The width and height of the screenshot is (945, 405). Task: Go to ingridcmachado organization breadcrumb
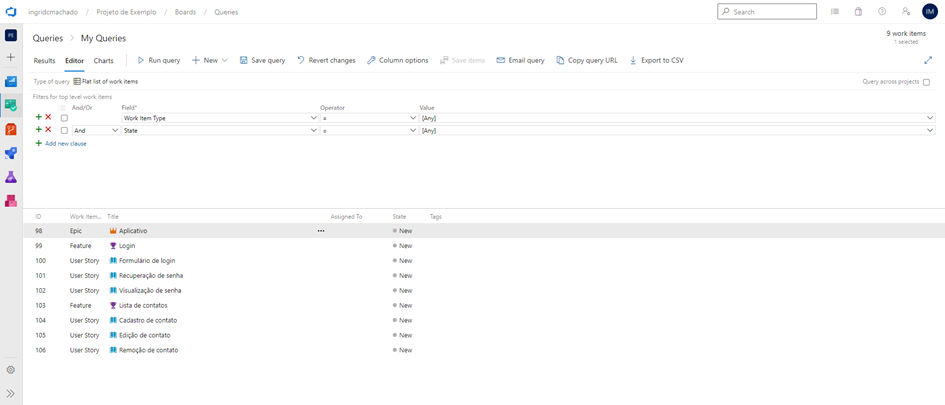point(51,12)
